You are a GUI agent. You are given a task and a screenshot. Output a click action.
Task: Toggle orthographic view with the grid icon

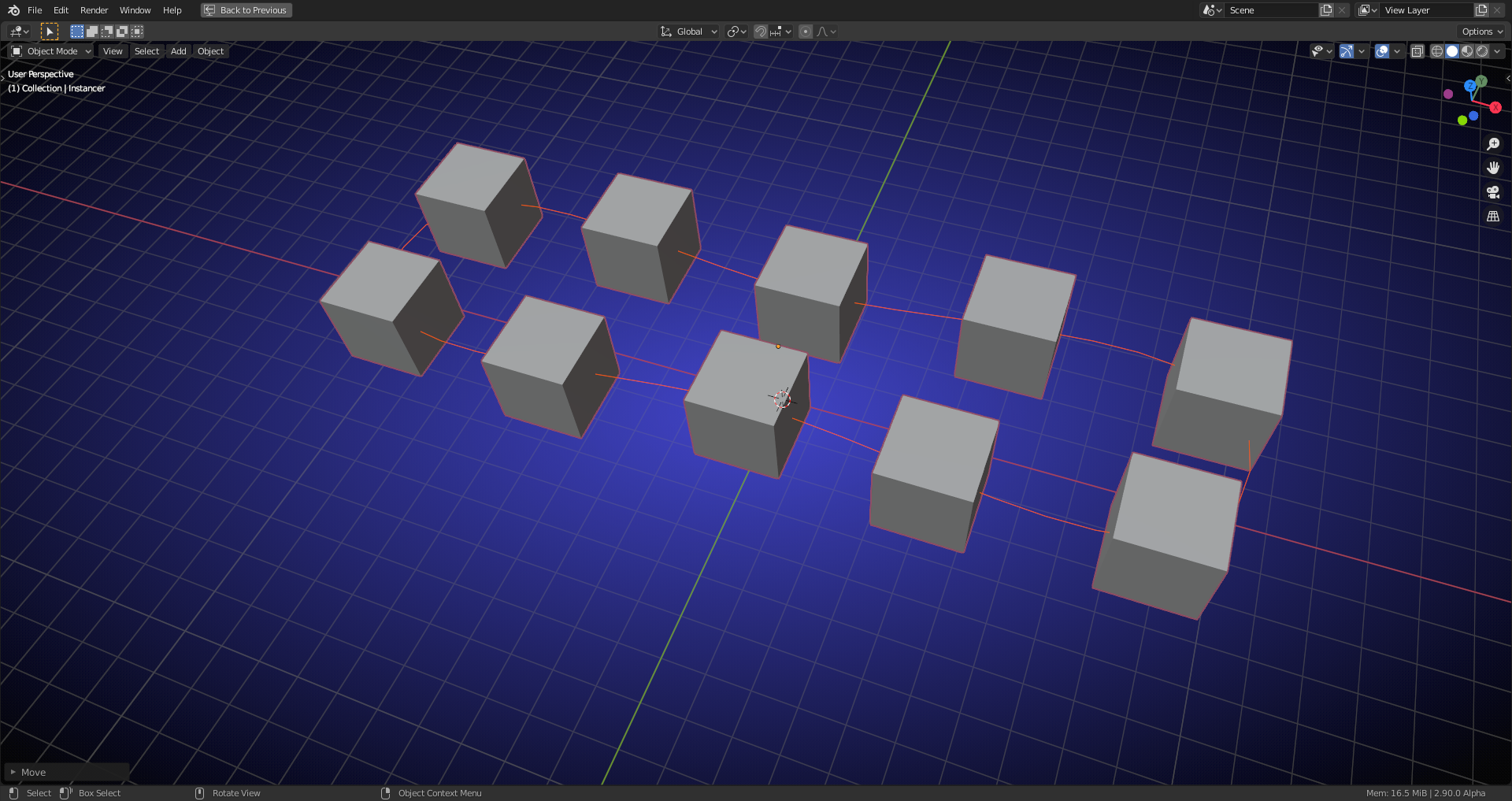(1493, 215)
